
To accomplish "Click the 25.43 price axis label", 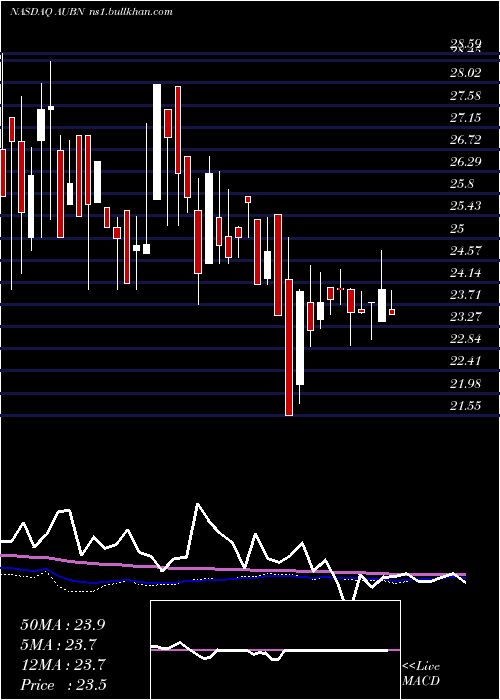I will [x=466, y=206].
